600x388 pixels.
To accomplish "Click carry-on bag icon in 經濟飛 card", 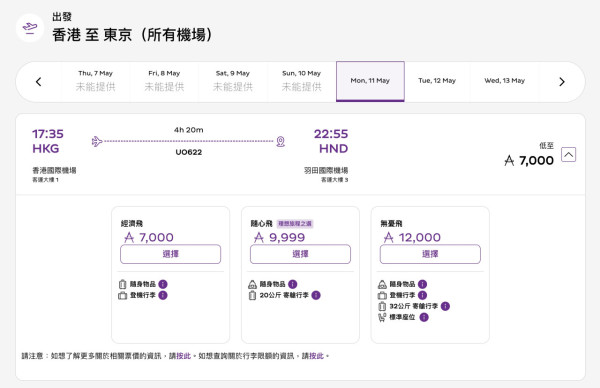I will 122,295.
